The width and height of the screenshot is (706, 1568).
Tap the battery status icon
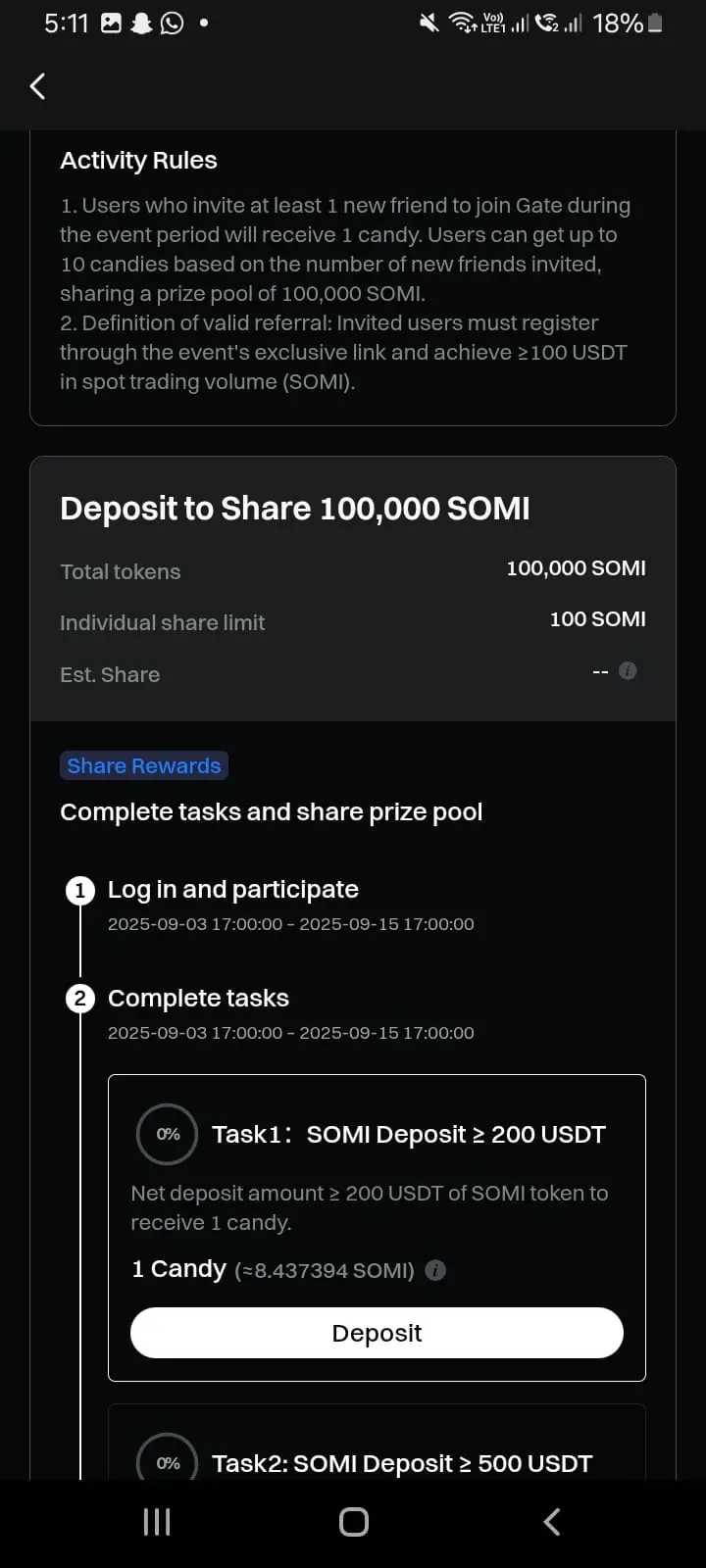coord(655,23)
